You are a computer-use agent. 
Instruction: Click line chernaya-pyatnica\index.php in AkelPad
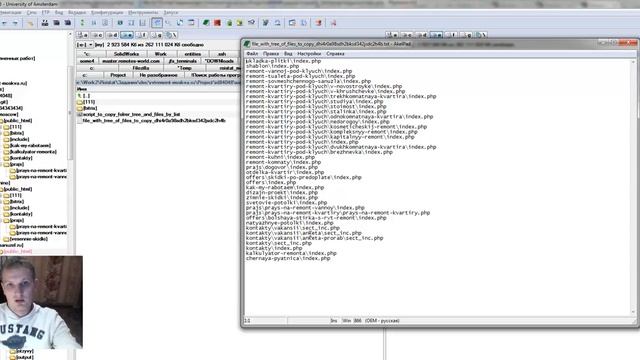click(x=288, y=258)
